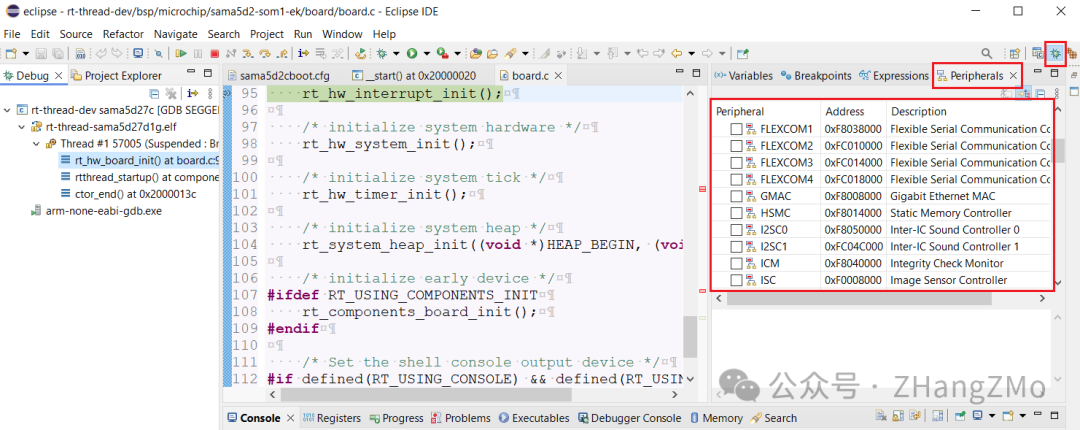
Task: Click the Step Return icon
Action: click(282, 53)
